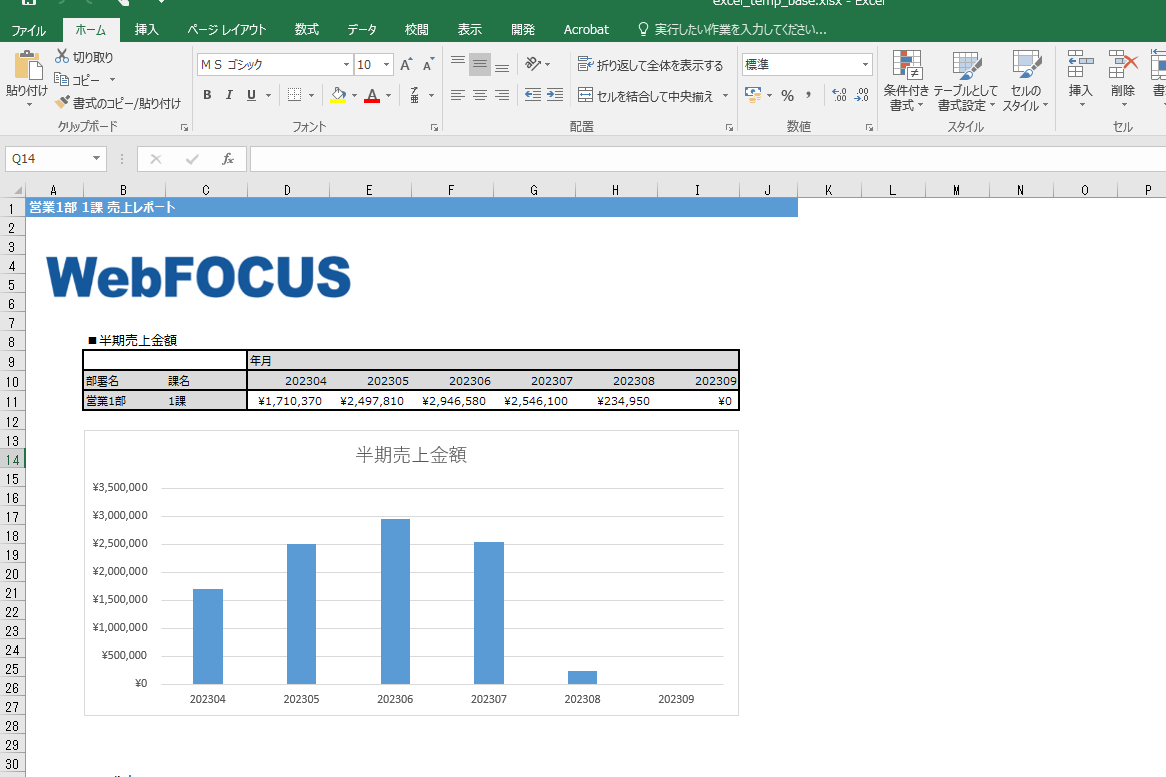Screen dimensions: 1166x777
Task: Open Cell Styles (セルのスタイル)
Action: pos(1025,81)
